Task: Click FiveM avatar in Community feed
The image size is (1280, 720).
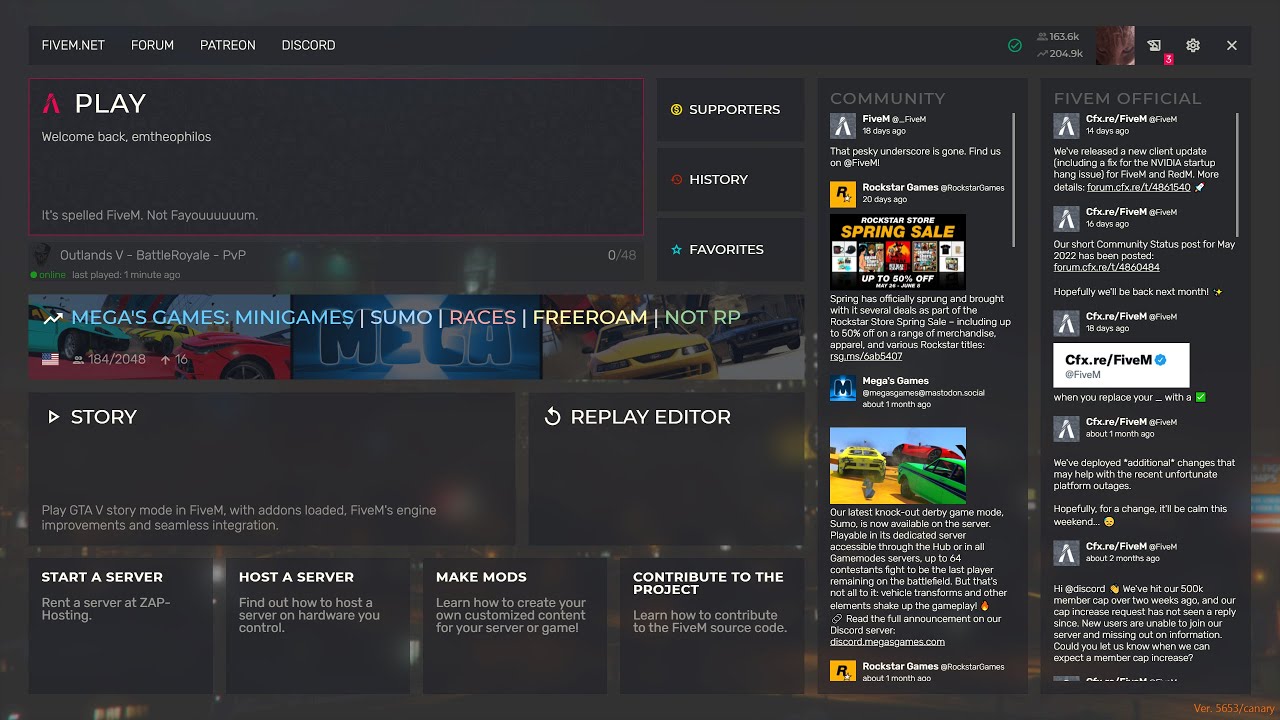Action: (842, 125)
